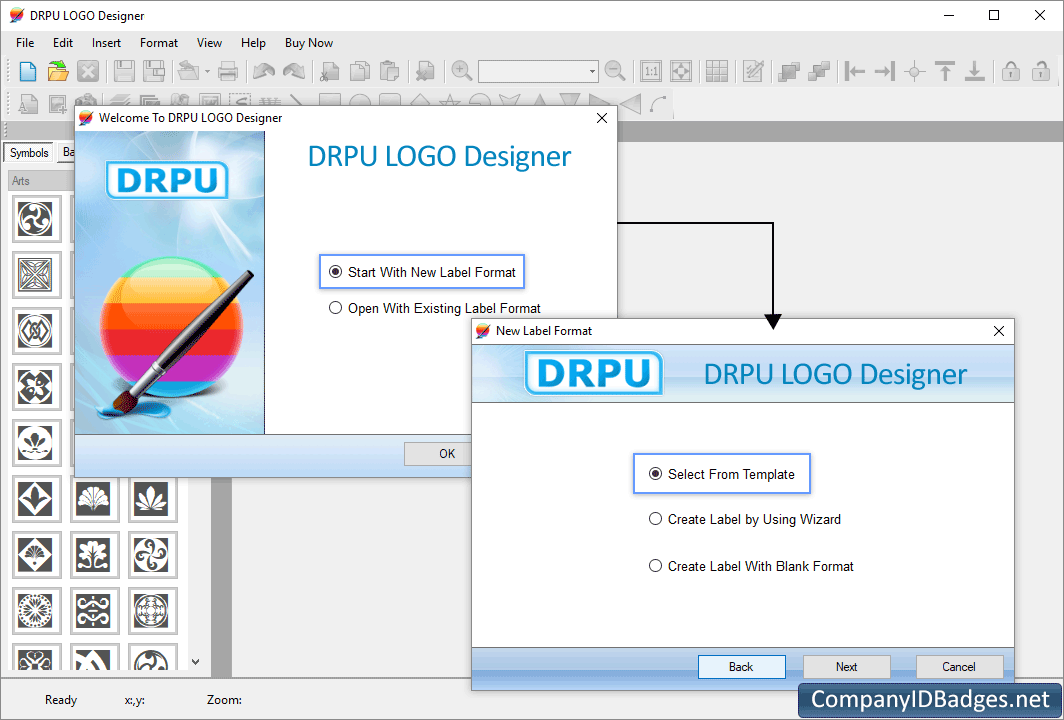Click the closed padlock Lock icon
1064x720 pixels.
(x=1011, y=71)
